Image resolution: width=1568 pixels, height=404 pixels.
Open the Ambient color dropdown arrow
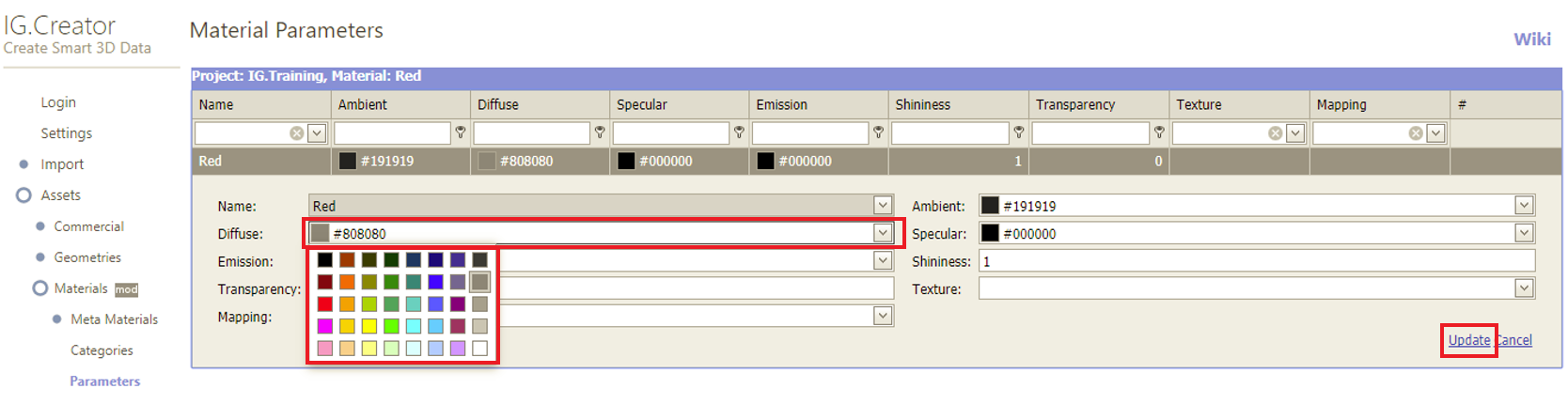[x=1524, y=206]
